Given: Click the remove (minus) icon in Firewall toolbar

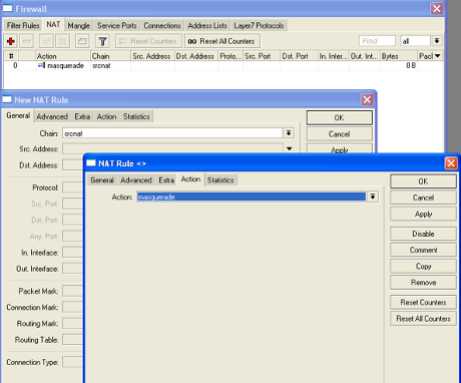Looking at the screenshot, I should pyautogui.click(x=27, y=41).
